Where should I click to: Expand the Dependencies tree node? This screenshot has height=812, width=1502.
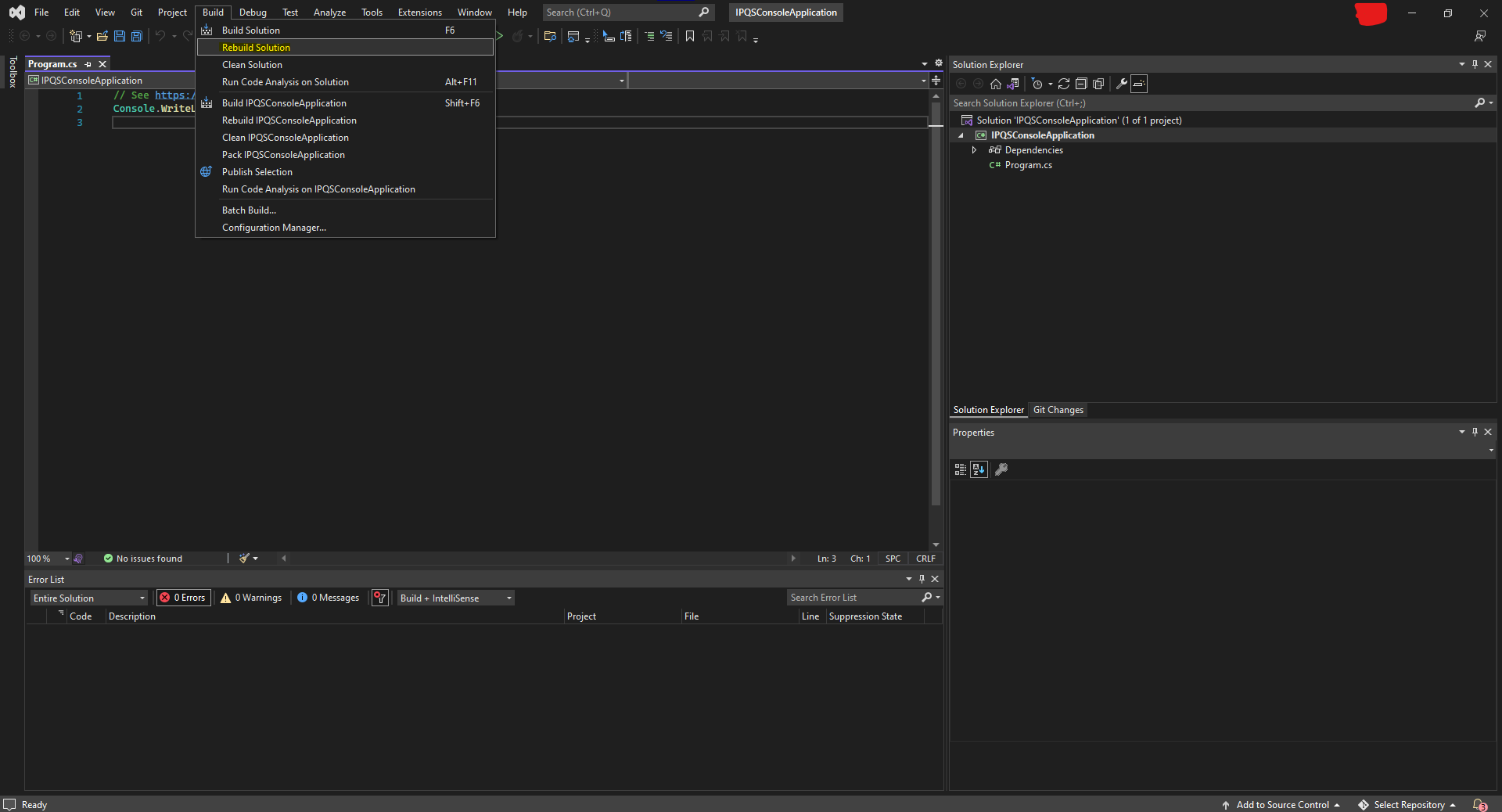point(974,150)
